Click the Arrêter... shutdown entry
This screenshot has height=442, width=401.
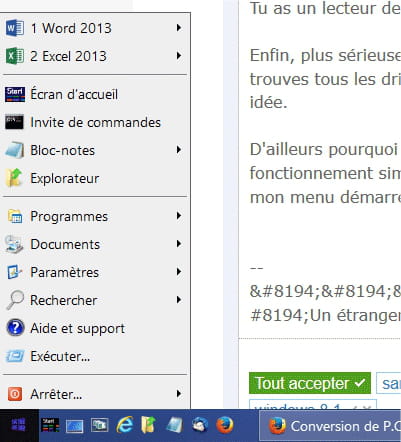95,394
